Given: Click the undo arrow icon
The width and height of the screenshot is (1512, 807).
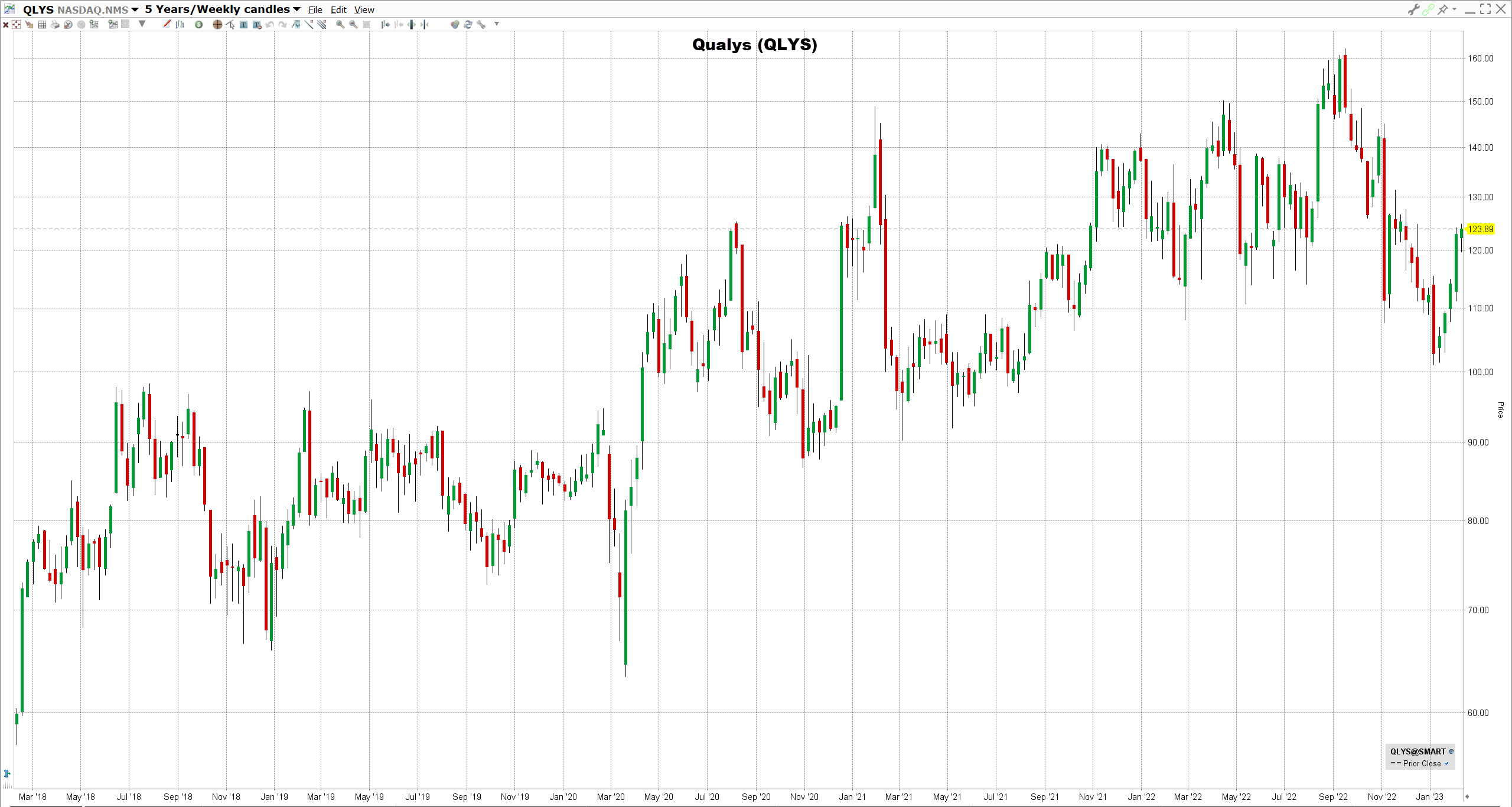Looking at the screenshot, I should (269, 24).
